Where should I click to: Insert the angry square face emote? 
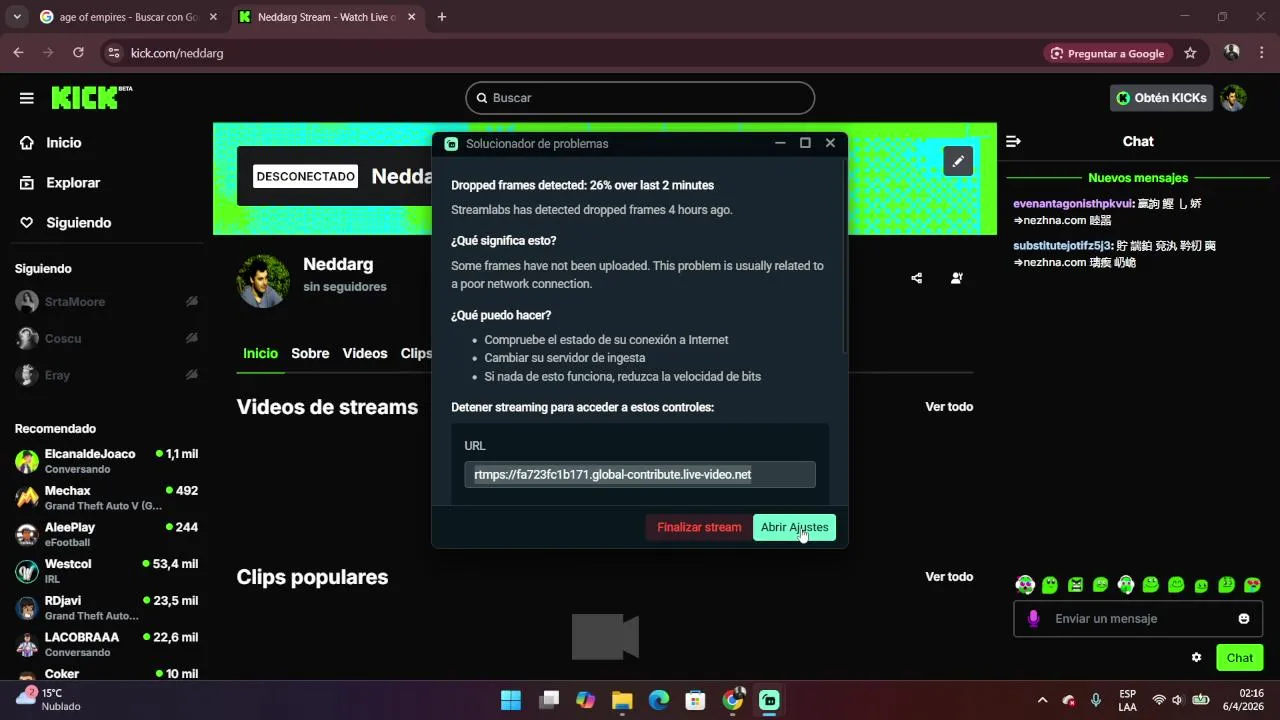click(1075, 585)
